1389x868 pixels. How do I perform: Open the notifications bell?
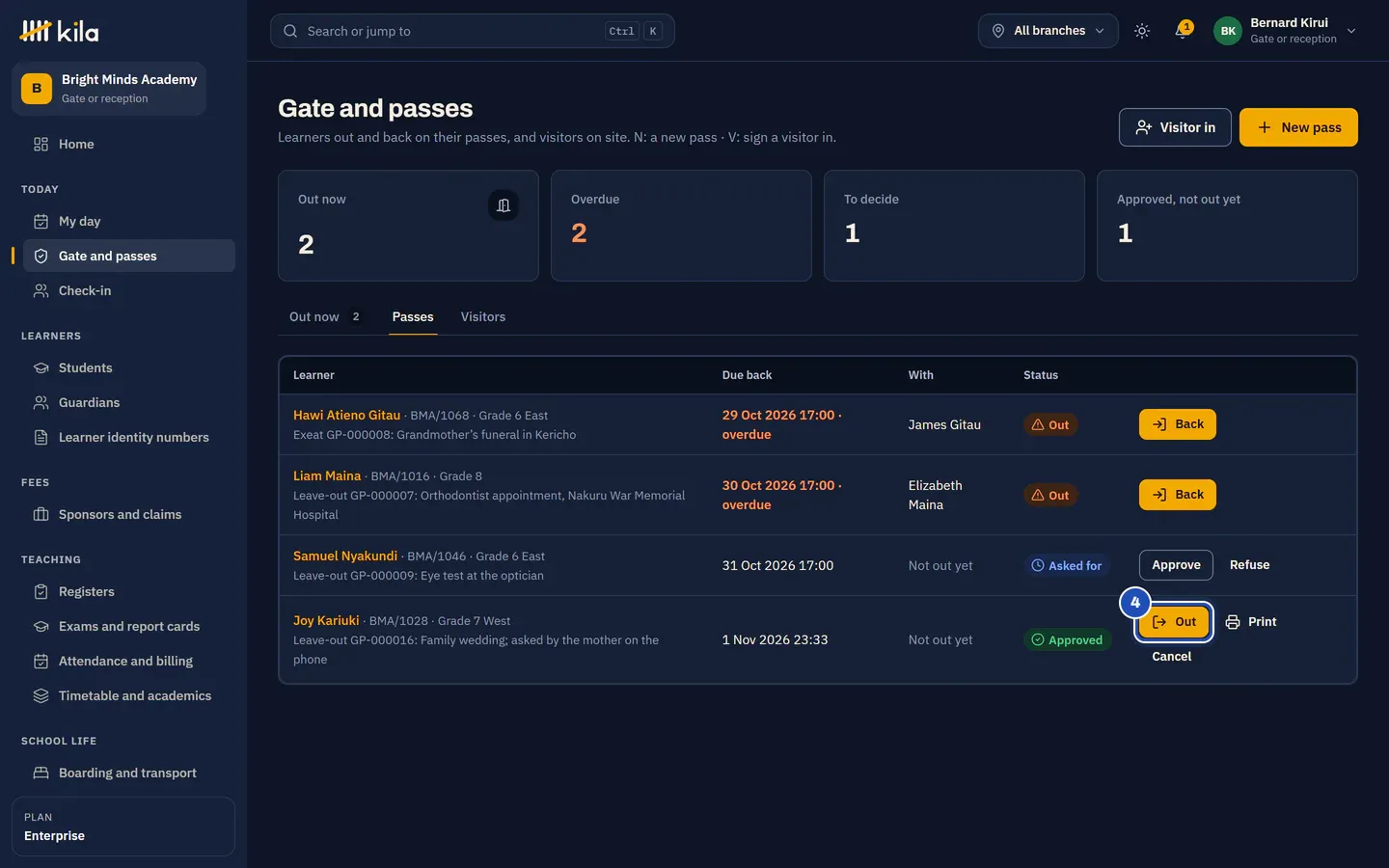point(1183,31)
